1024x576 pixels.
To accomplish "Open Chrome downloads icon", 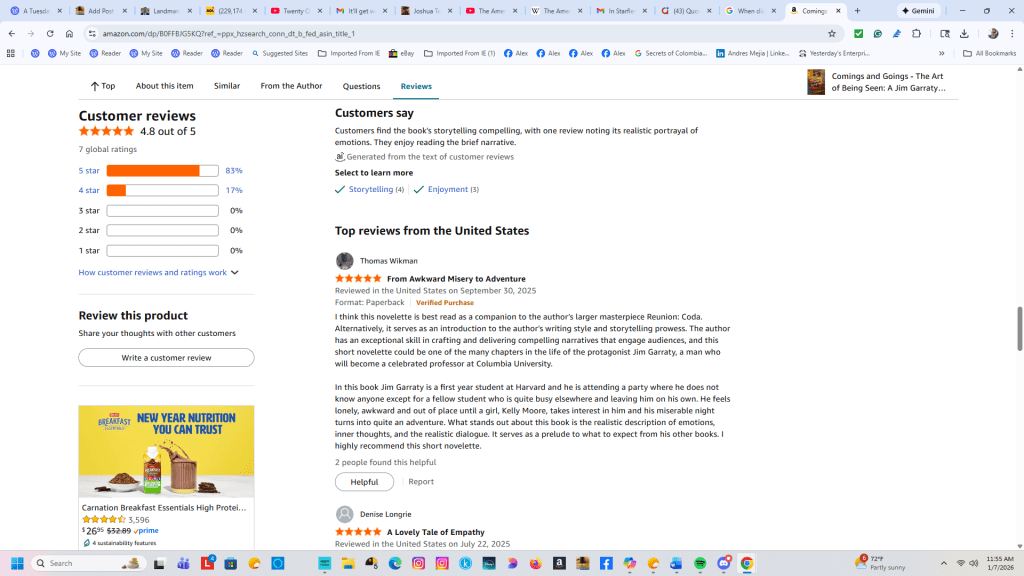I will (x=964, y=33).
